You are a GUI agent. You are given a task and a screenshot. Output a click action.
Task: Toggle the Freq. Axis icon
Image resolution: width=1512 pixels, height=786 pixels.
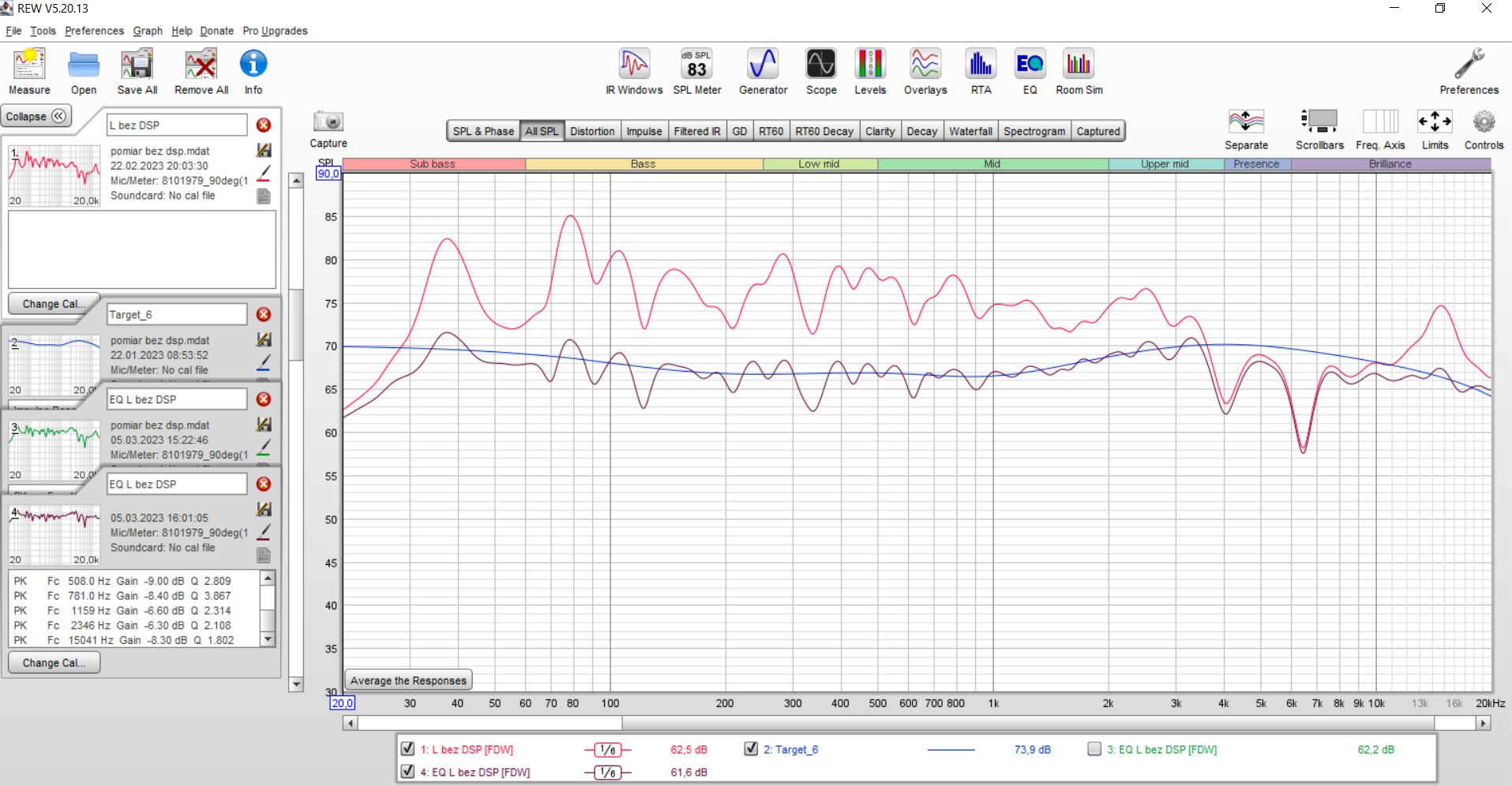pos(1380,122)
